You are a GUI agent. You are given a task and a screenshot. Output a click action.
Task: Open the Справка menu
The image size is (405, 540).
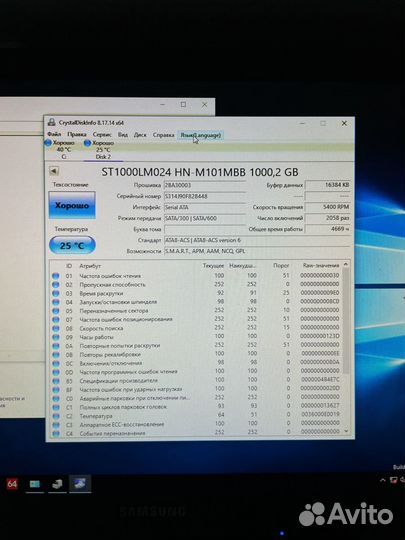(x=164, y=135)
